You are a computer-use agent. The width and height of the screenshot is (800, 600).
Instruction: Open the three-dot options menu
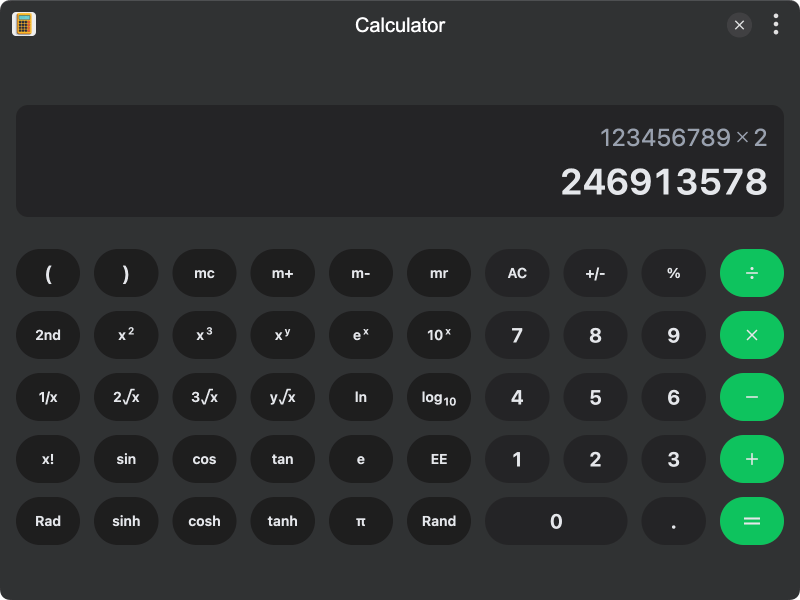point(775,25)
